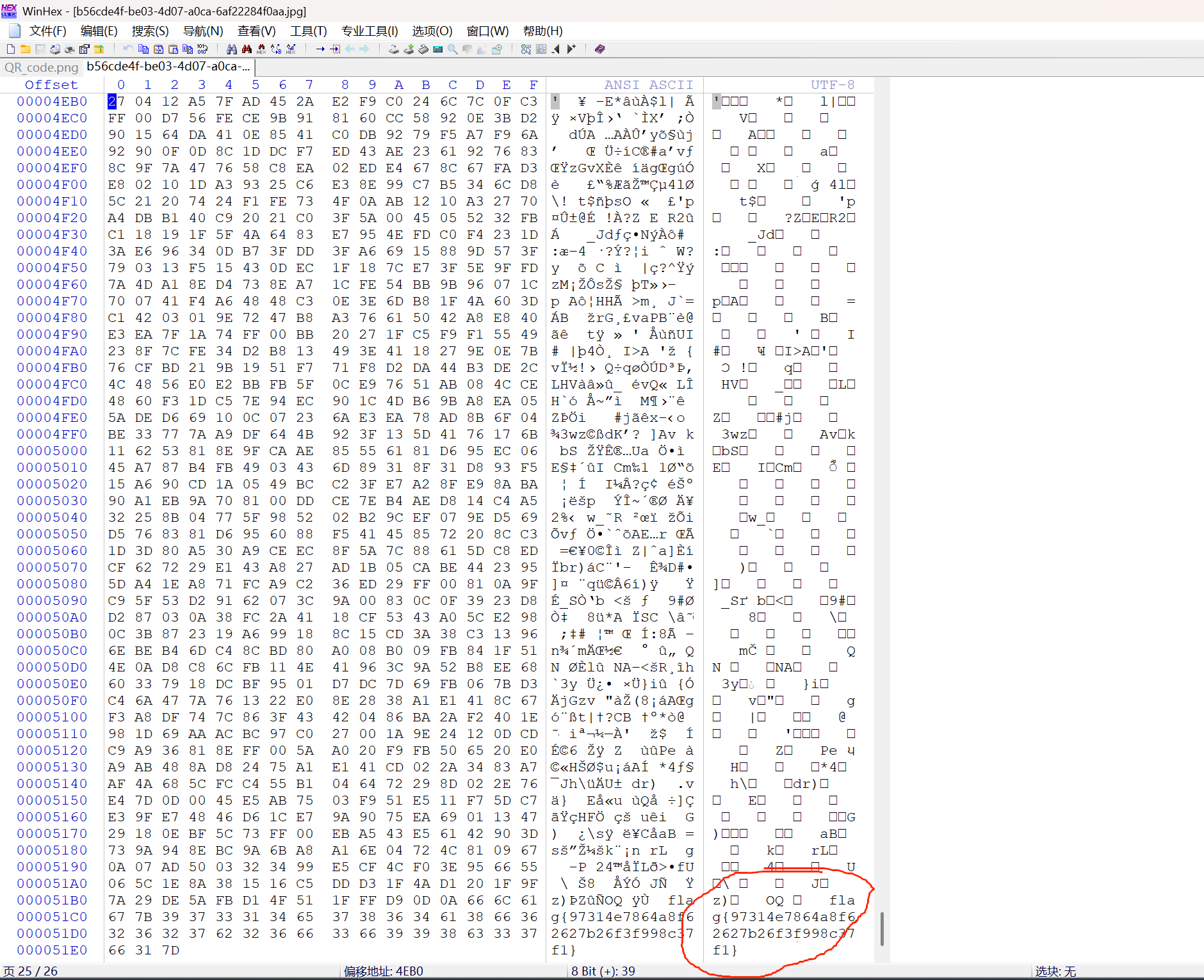Click the file properties icon

coord(84,49)
